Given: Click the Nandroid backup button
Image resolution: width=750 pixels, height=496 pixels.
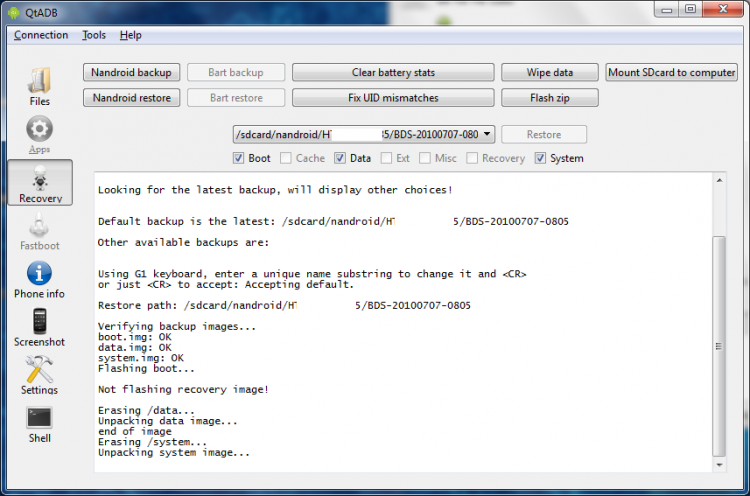Looking at the screenshot, I should 132,73.
